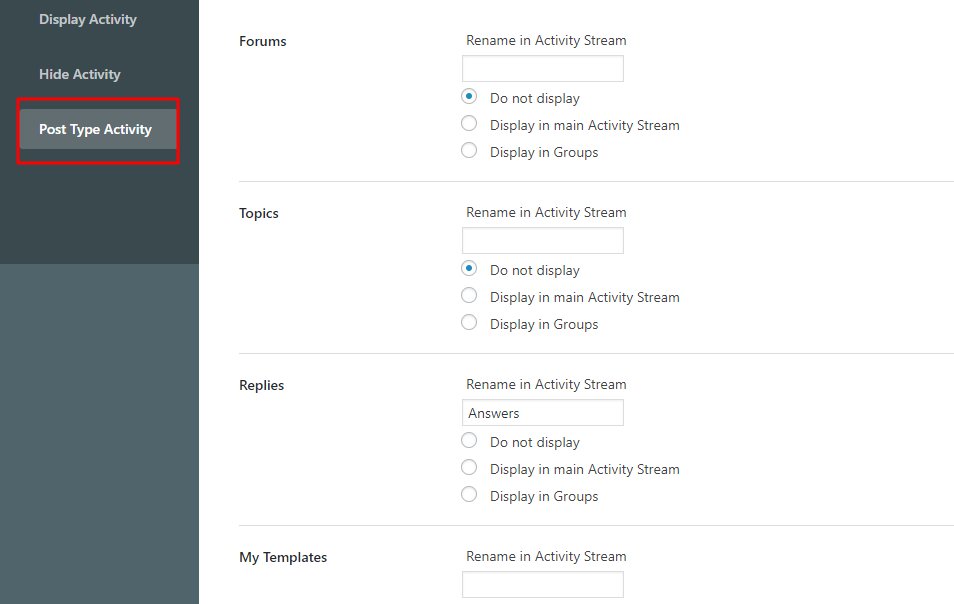Select Do not display for Replies

(469, 440)
